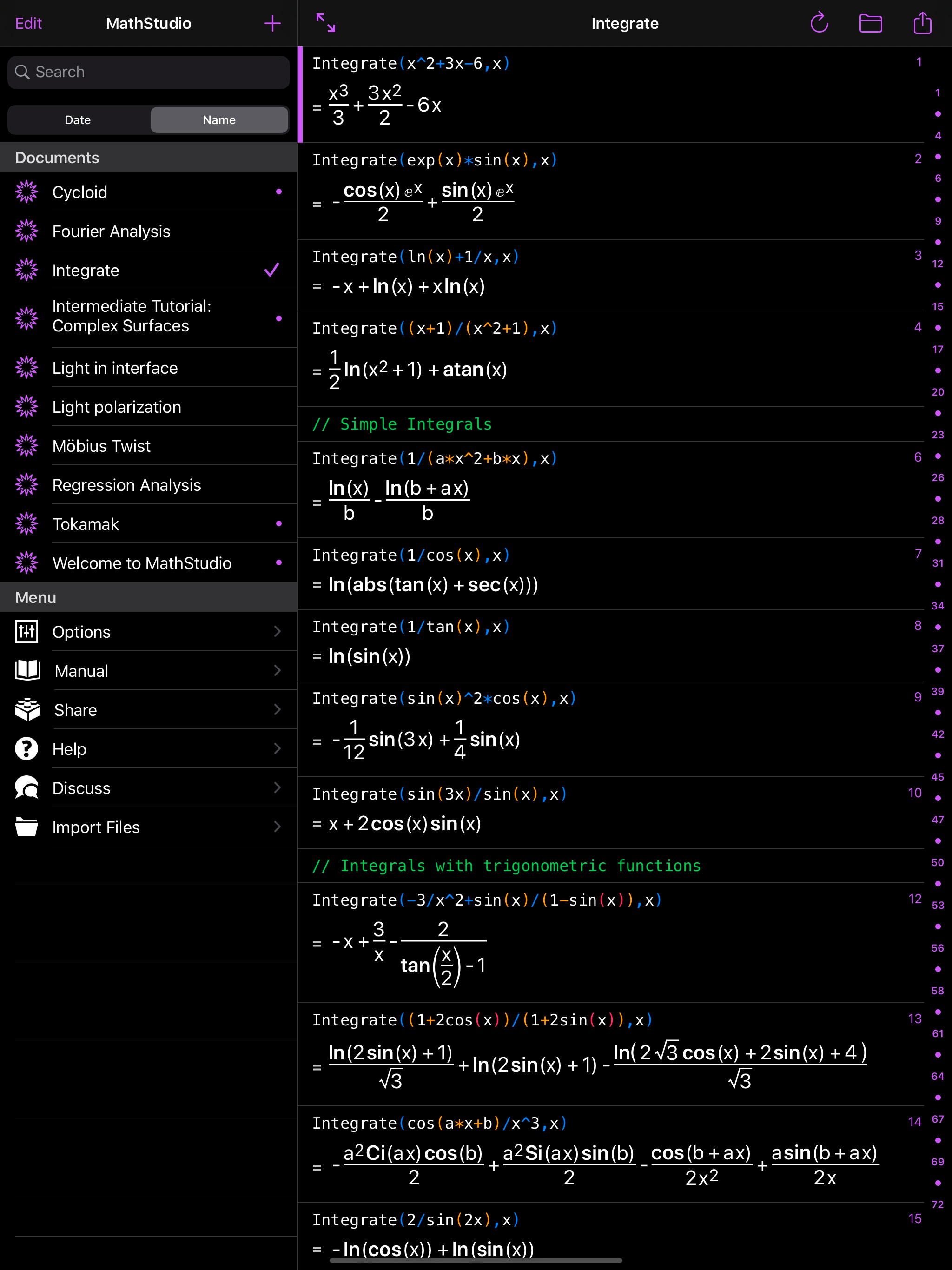Open the Options settings icon
Screen dimensions: 952x1270
point(26,632)
